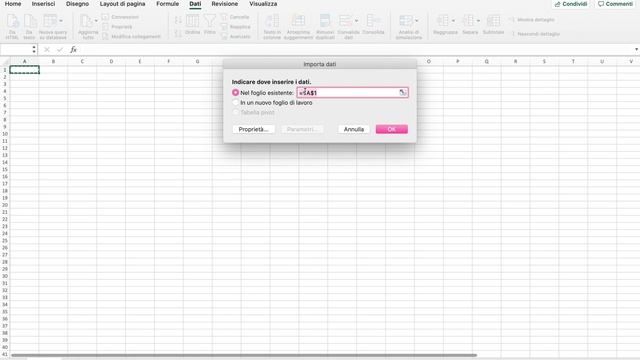
Task: Select Nel foglio esistente radio button
Action: 236,93
